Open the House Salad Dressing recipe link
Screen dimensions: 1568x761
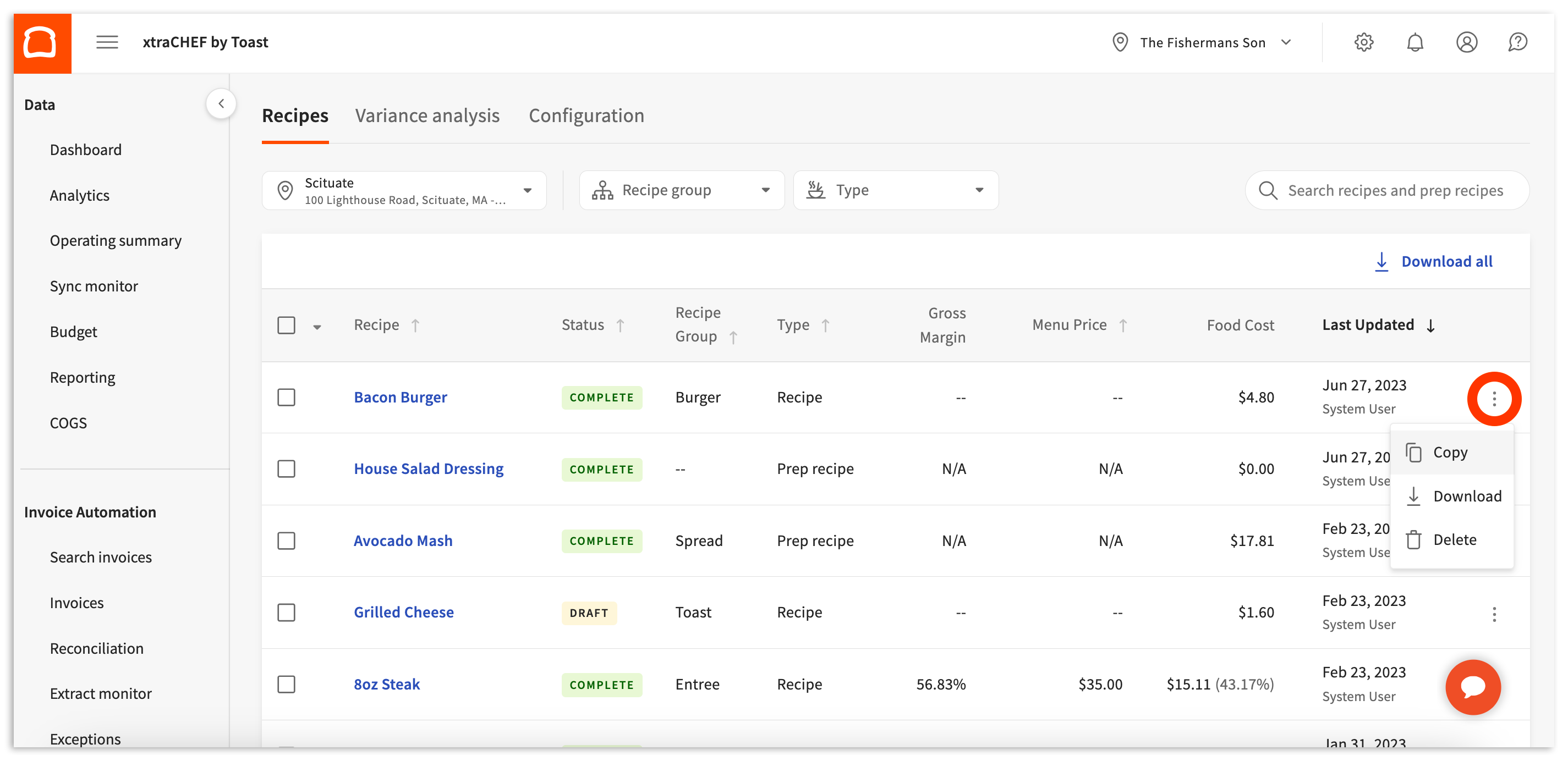click(429, 469)
